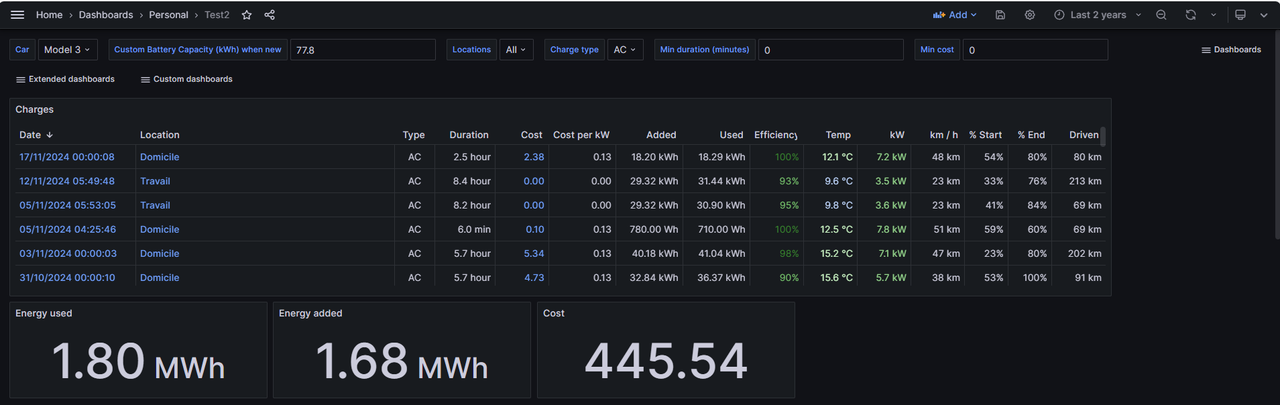Viewport: 1280px width, 405px height.
Task: Star the Test2 dashboard as favorite
Action: [x=247, y=15]
